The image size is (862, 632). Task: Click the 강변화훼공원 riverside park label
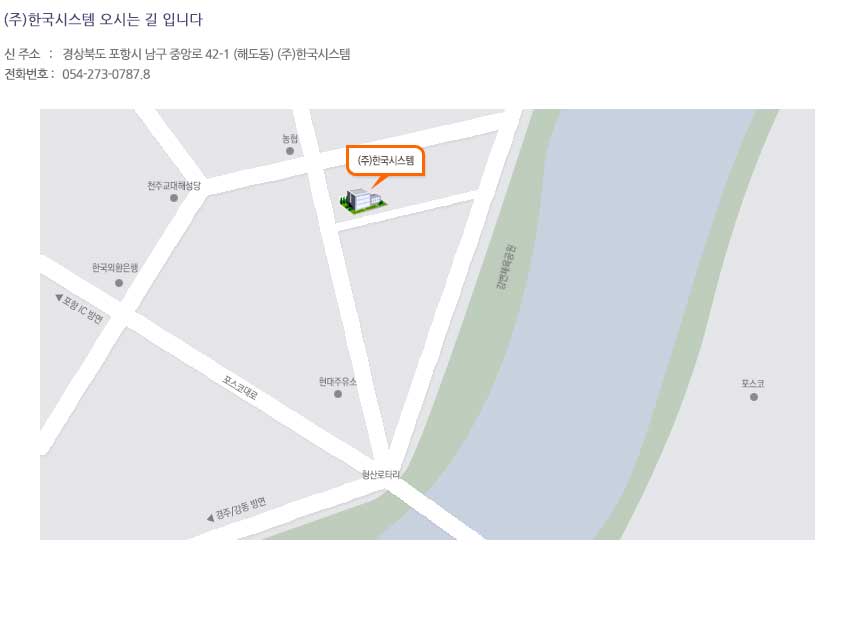point(506,267)
